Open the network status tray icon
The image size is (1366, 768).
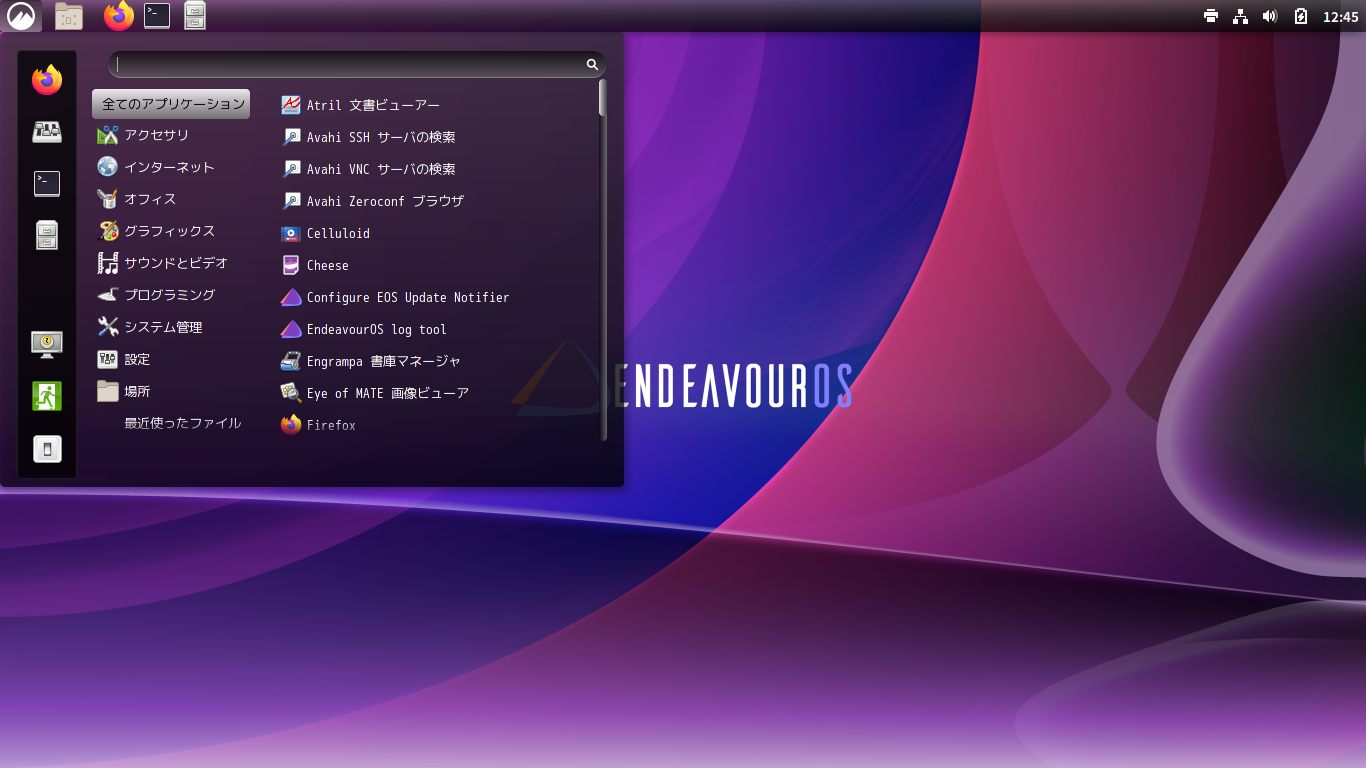1241,16
